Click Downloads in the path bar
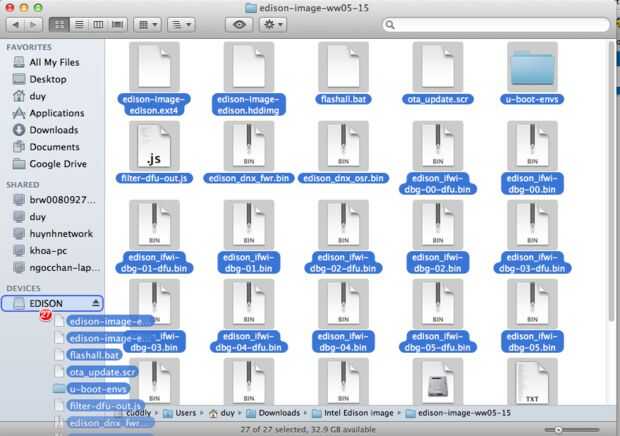Image resolution: width=620 pixels, height=436 pixels. point(273,413)
